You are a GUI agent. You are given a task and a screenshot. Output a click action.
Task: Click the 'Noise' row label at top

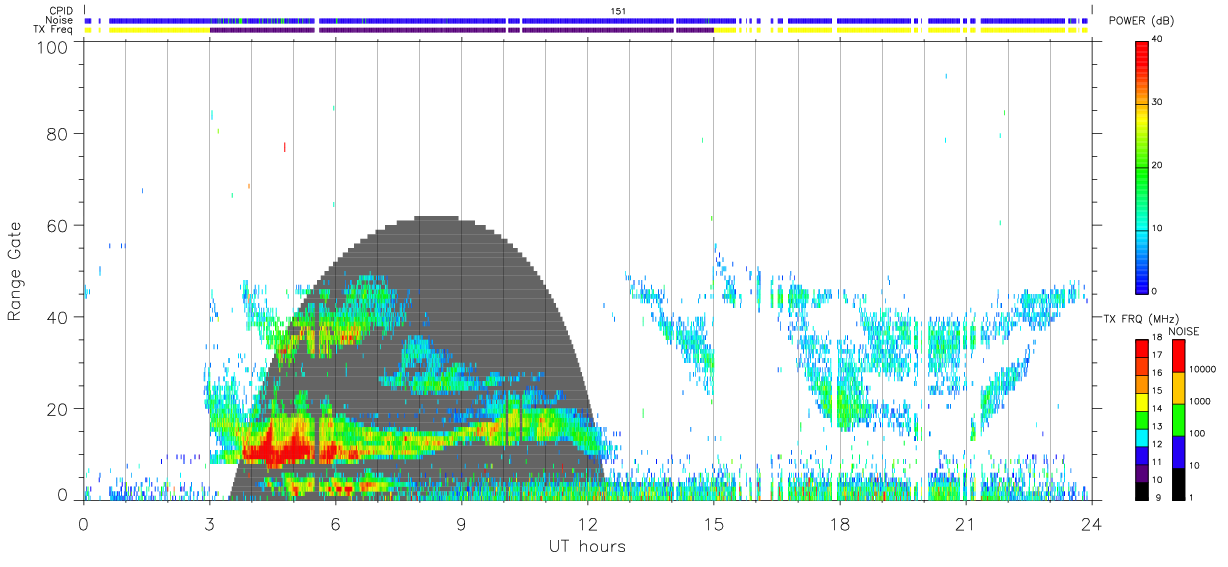[x=61, y=20]
